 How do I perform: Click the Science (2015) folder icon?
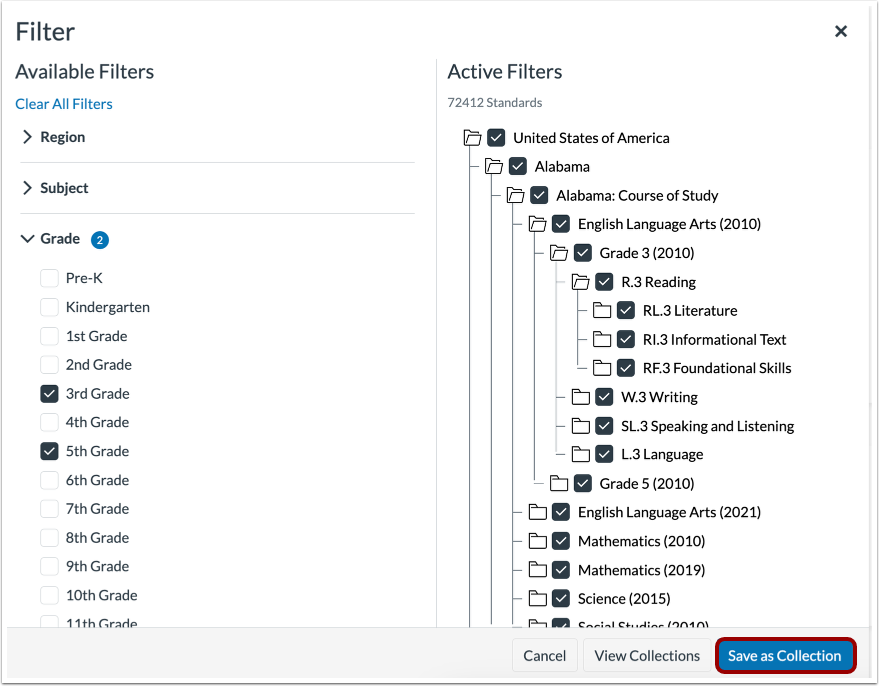[x=538, y=598]
